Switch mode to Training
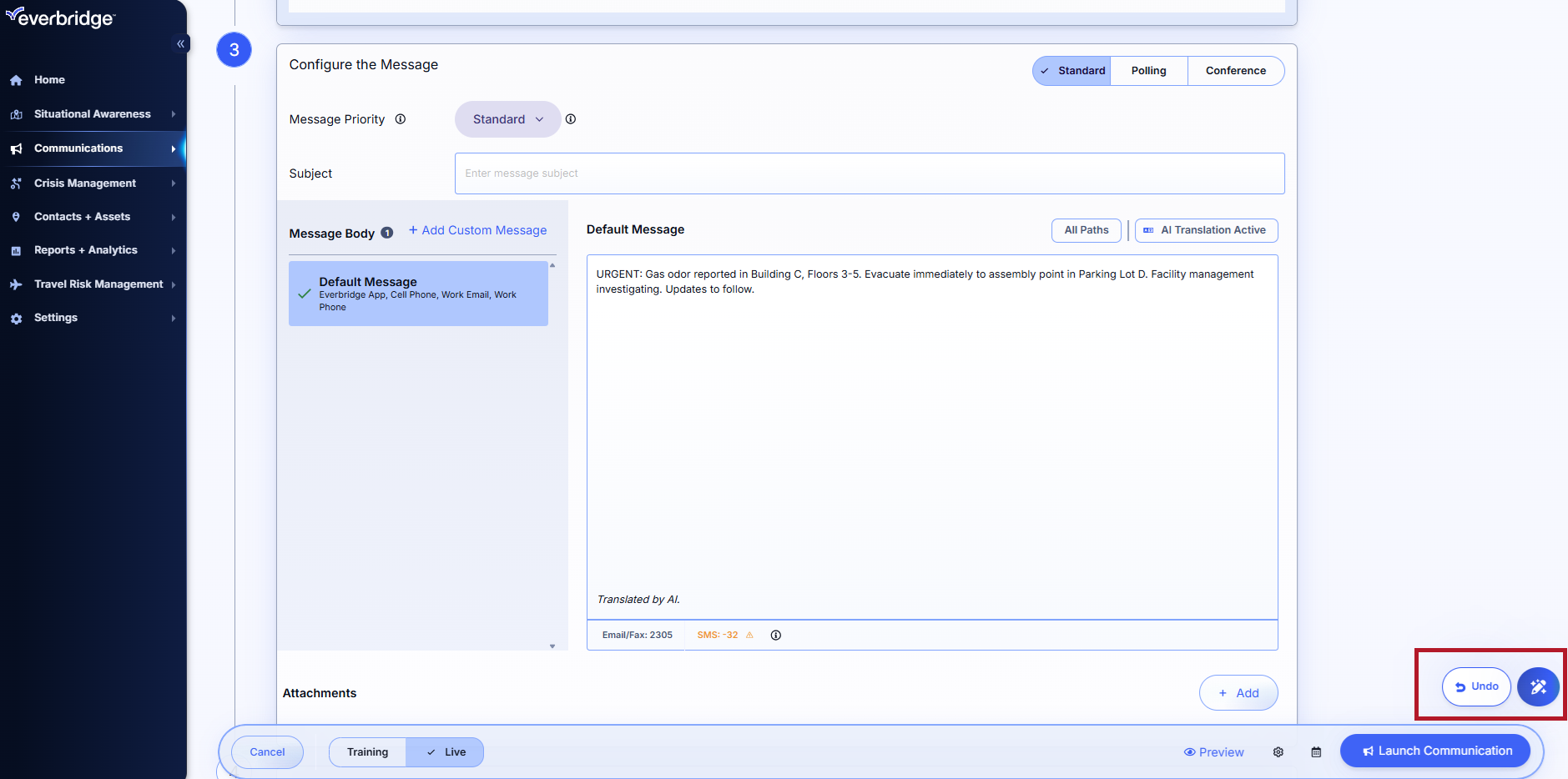Viewport: 1568px width, 779px height. click(367, 752)
